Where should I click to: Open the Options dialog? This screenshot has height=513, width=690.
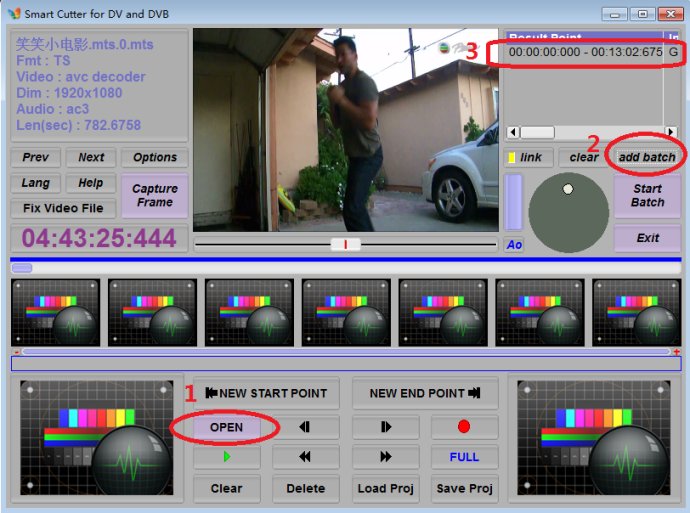[154, 157]
